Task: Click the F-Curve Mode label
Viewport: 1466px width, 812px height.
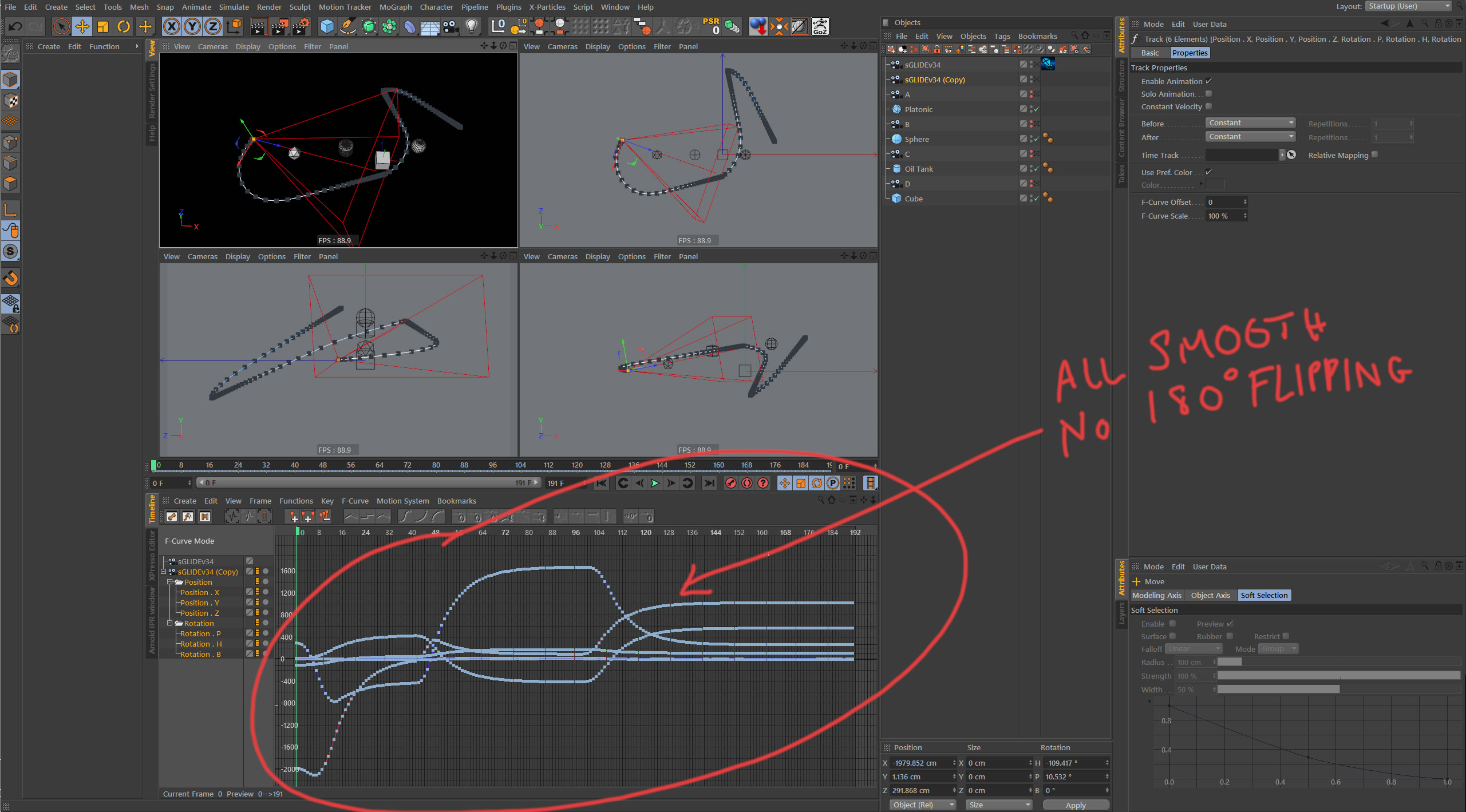Action: (190, 541)
